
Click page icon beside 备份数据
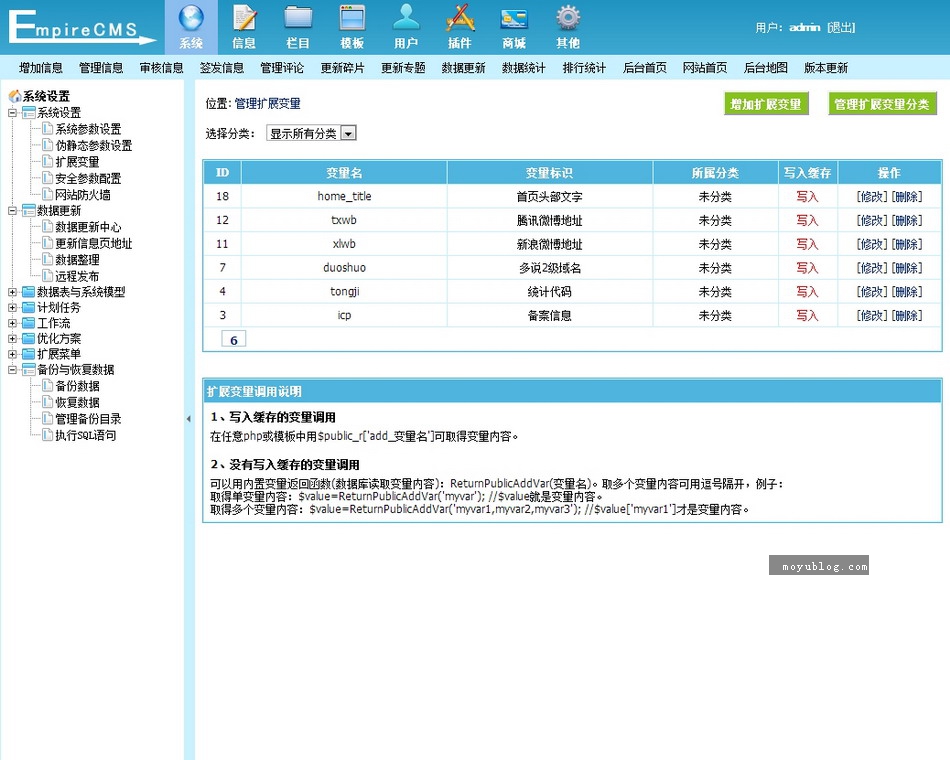(47, 385)
